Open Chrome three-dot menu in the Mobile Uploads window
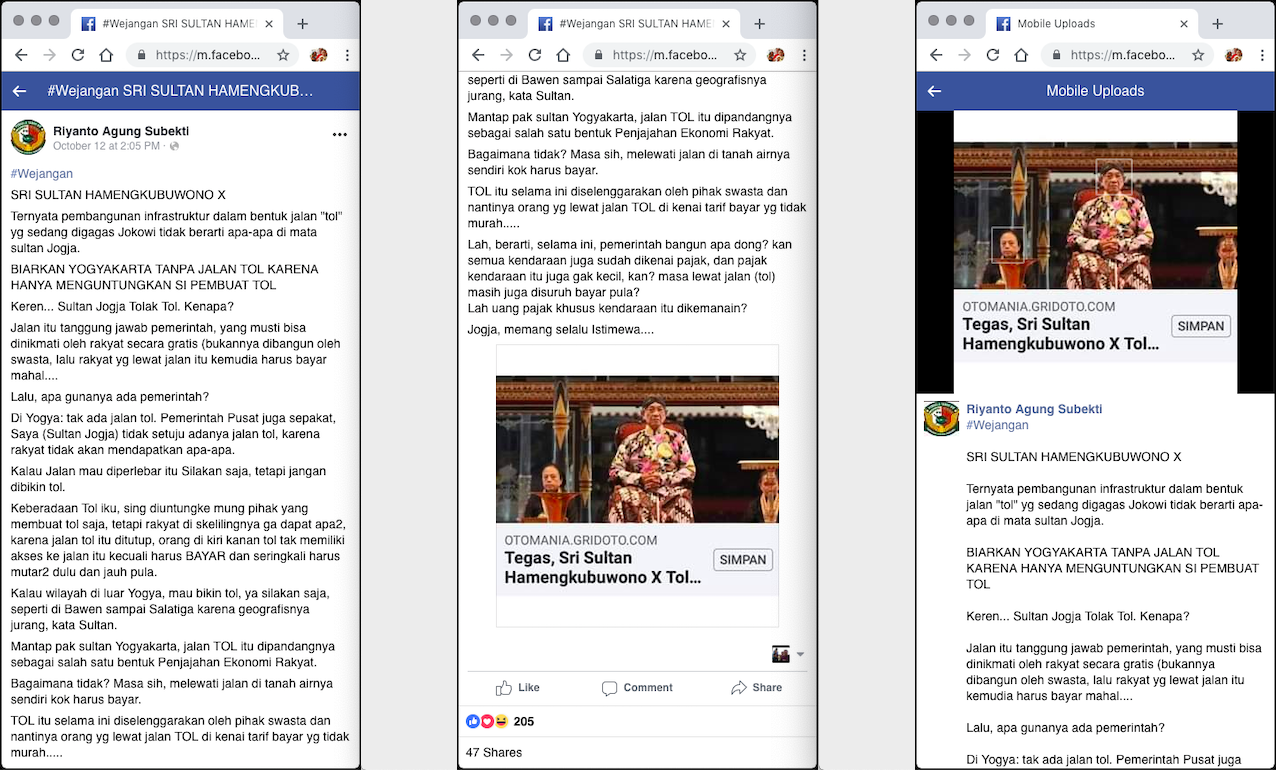This screenshot has height=770, width=1276. tap(1262, 56)
